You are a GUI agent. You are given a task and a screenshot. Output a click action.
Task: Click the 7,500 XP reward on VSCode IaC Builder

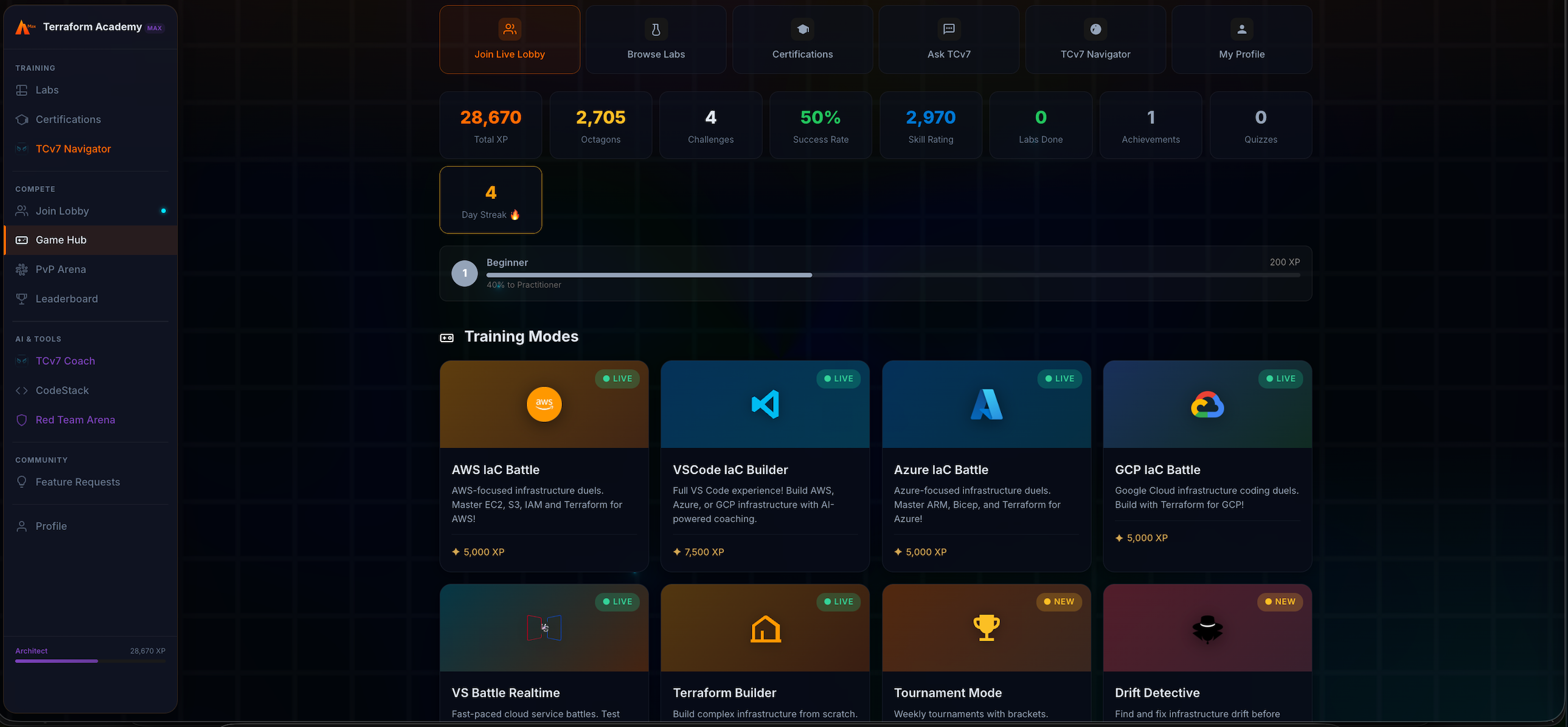click(698, 552)
